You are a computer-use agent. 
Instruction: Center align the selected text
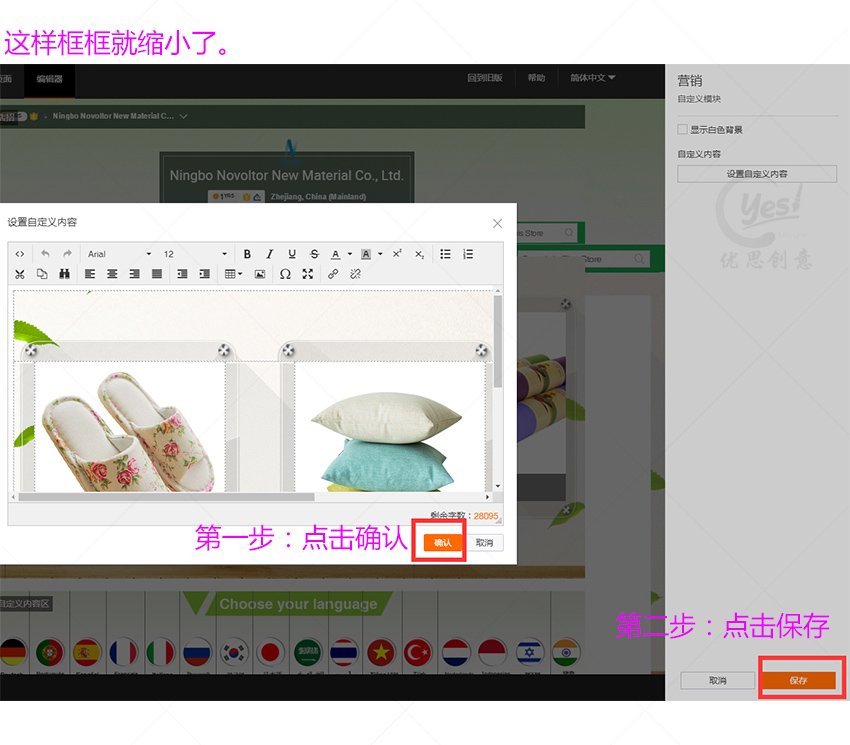click(110, 273)
